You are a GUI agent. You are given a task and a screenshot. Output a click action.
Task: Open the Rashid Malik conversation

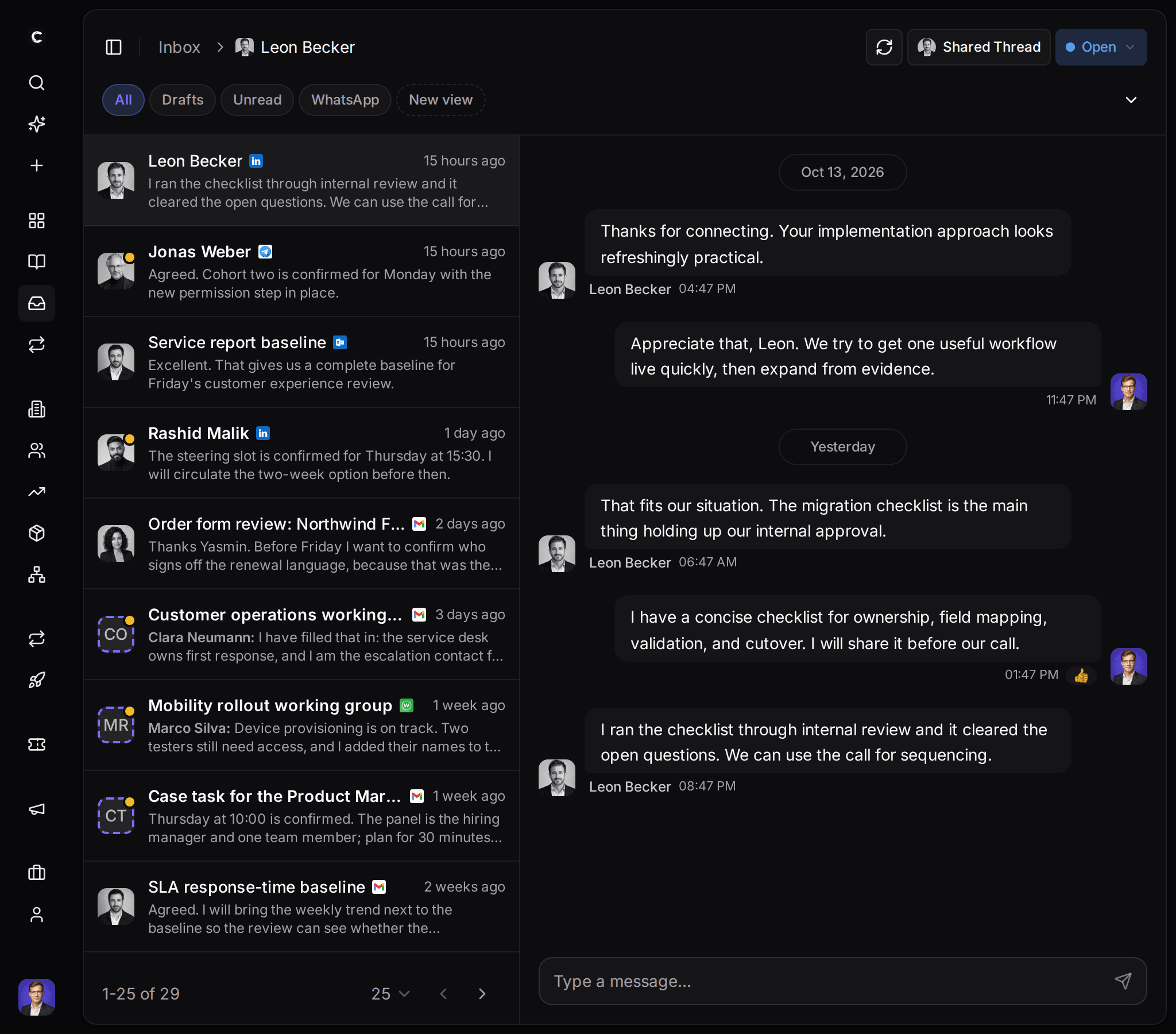pyautogui.click(x=301, y=453)
